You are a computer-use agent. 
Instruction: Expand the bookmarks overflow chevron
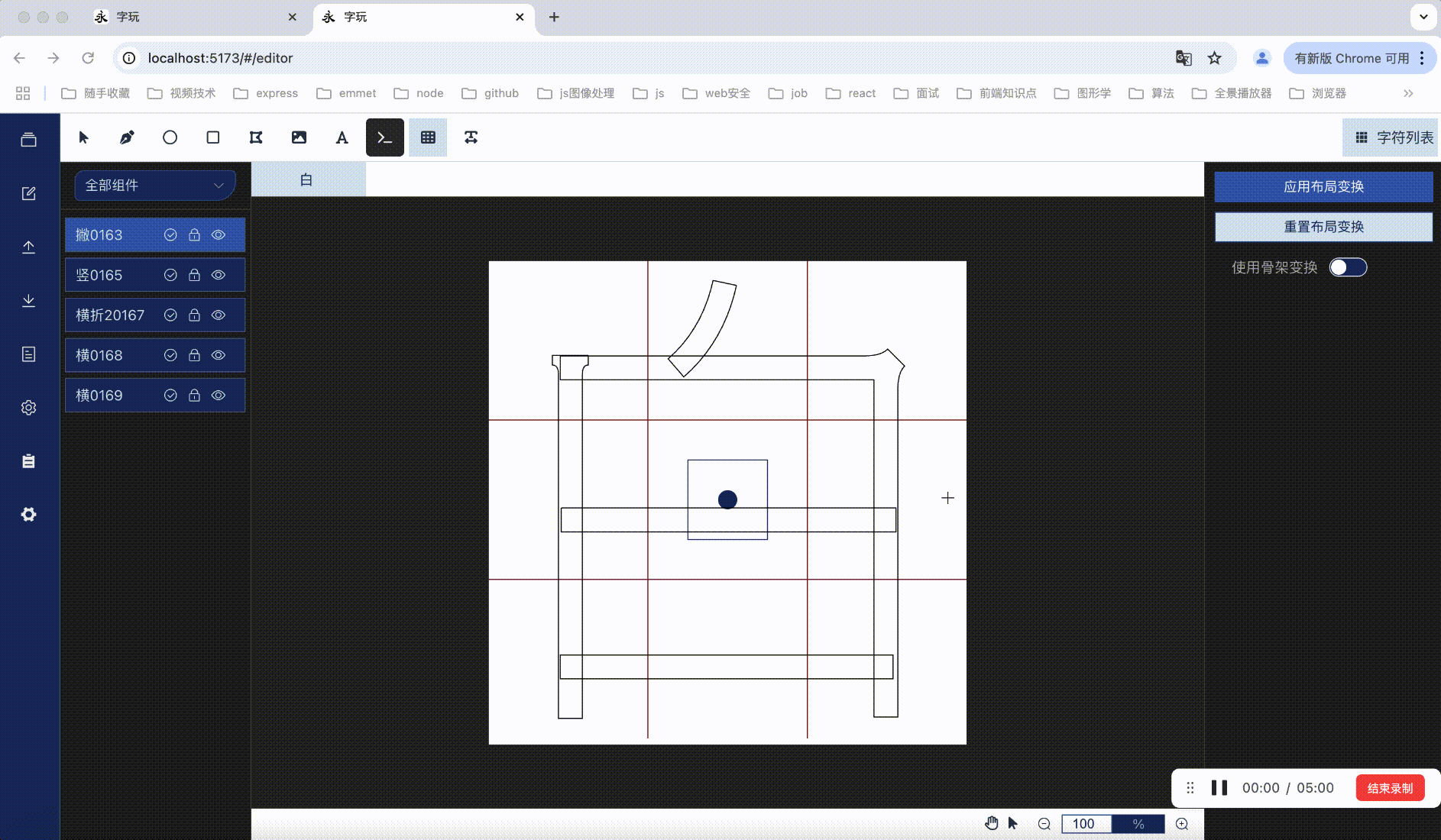(x=1407, y=92)
